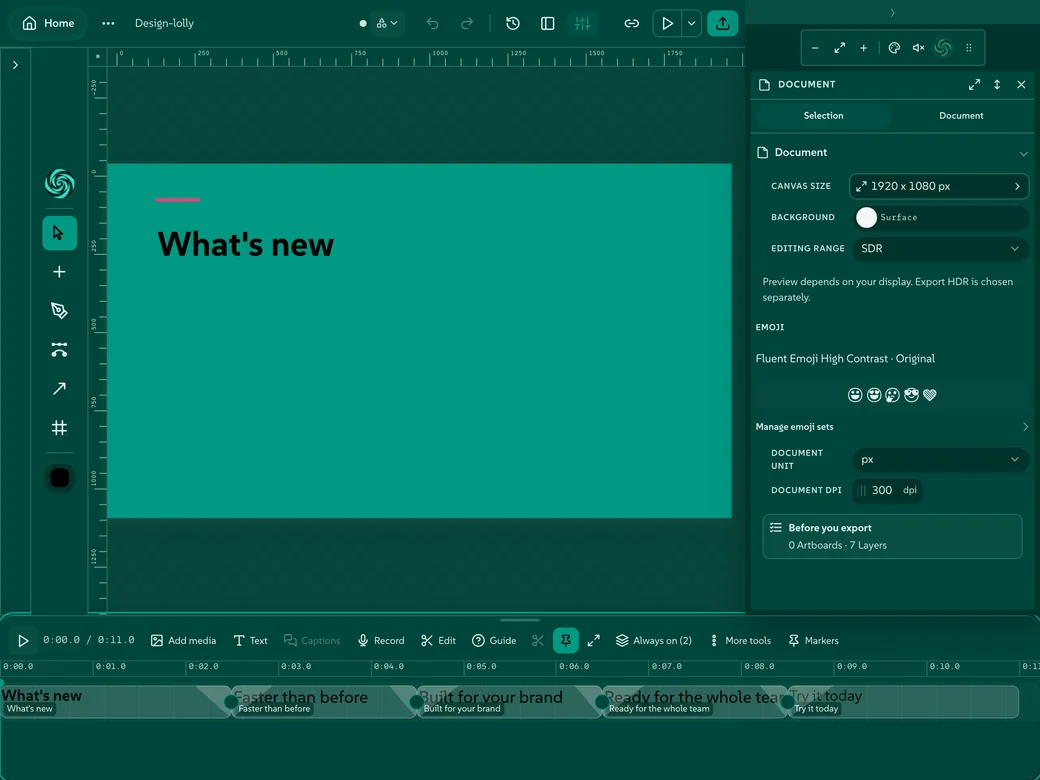Start Record with the microphone
Screen dimensions: 1040x780
tap(381, 641)
